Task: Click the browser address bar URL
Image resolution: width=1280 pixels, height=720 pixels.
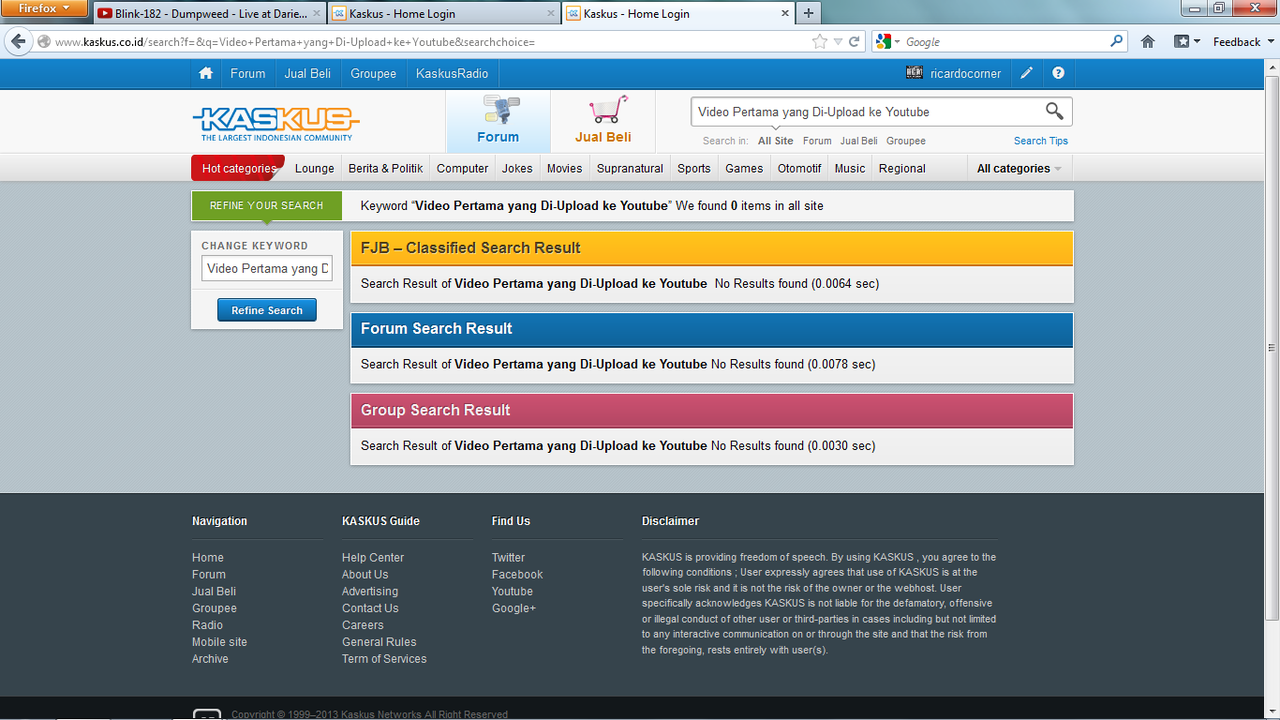Action: tap(430, 42)
